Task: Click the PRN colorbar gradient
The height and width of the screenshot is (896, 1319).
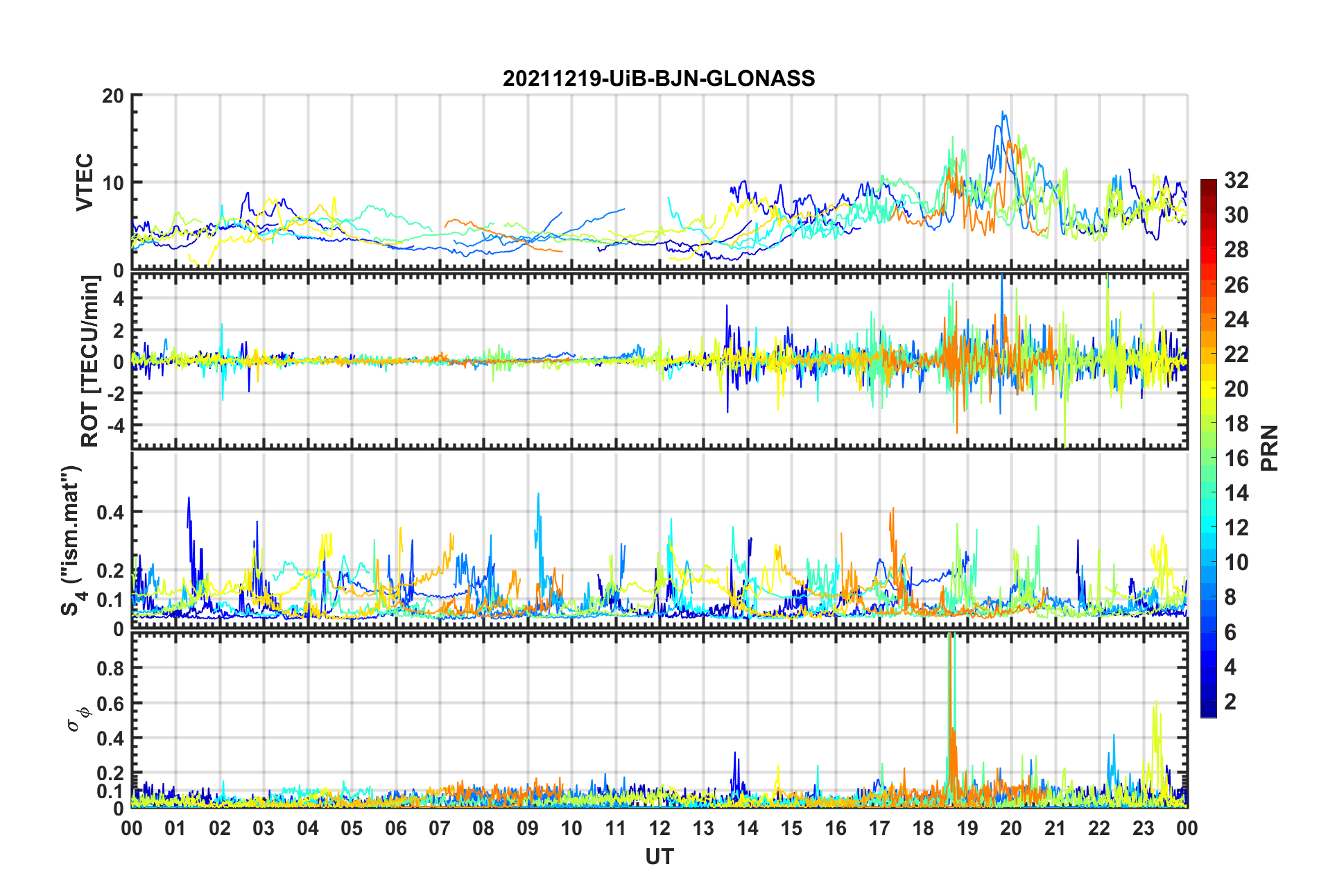Action: (x=1209, y=448)
